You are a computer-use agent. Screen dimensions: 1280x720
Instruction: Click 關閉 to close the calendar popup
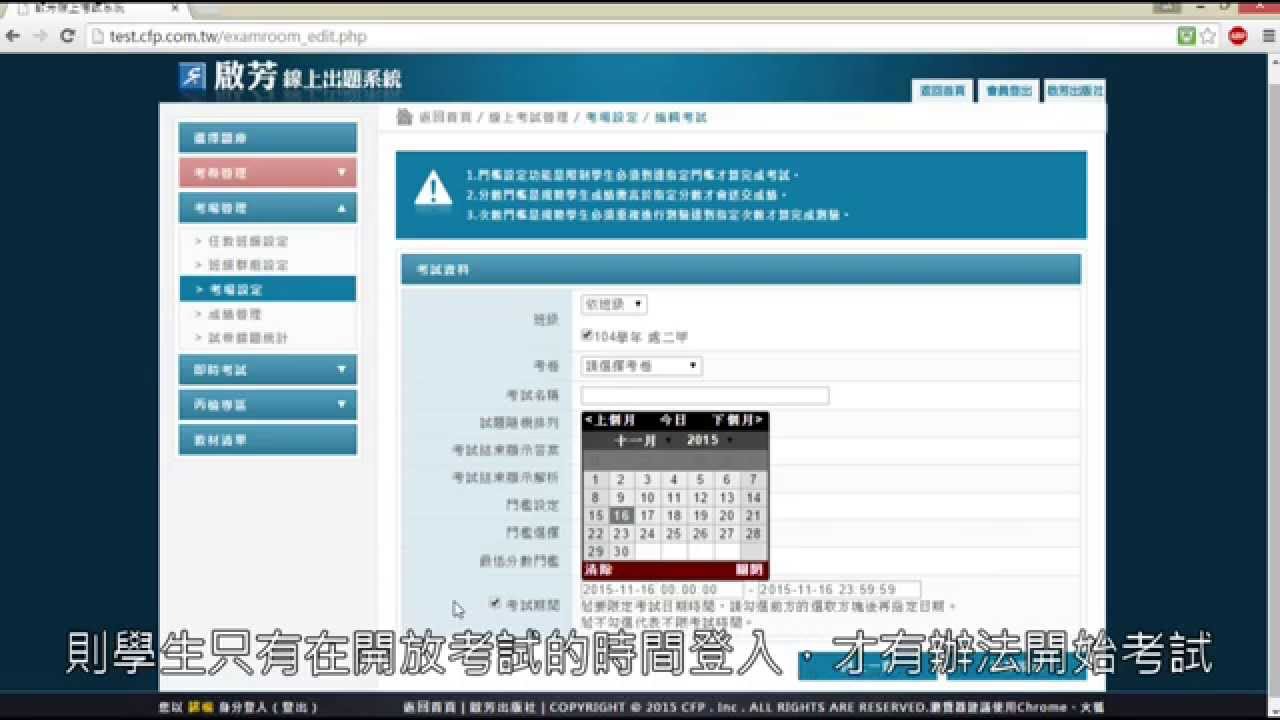(749, 569)
